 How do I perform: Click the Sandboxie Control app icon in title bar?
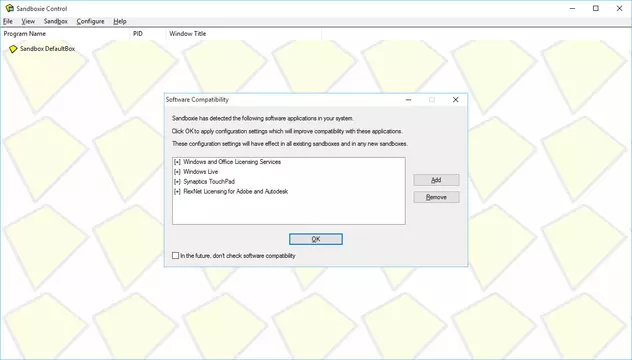point(10,8)
